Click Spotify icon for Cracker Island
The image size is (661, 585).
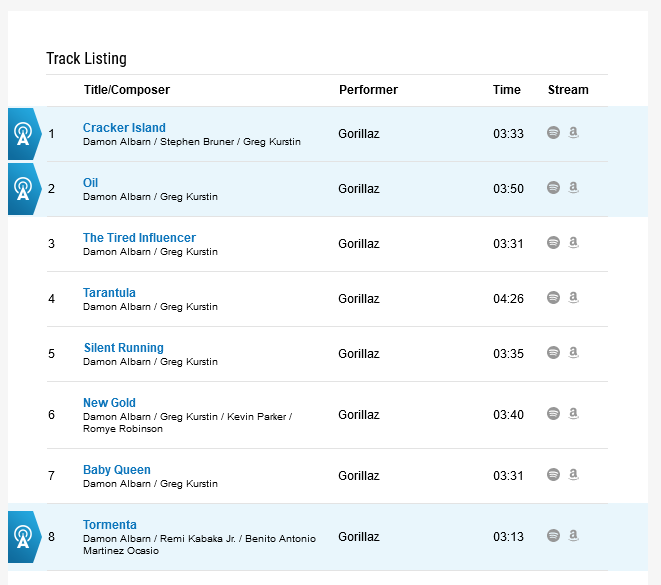tap(553, 132)
